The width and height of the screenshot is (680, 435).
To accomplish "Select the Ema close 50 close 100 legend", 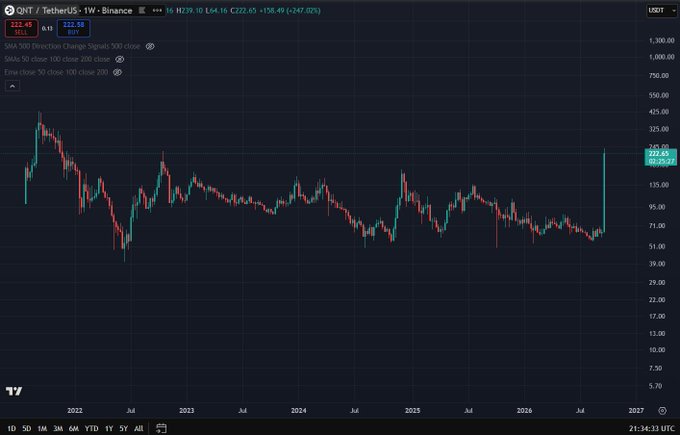I will tap(56, 72).
